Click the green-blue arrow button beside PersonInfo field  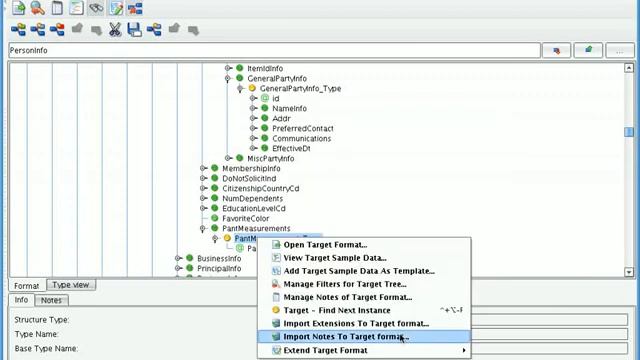point(588,51)
